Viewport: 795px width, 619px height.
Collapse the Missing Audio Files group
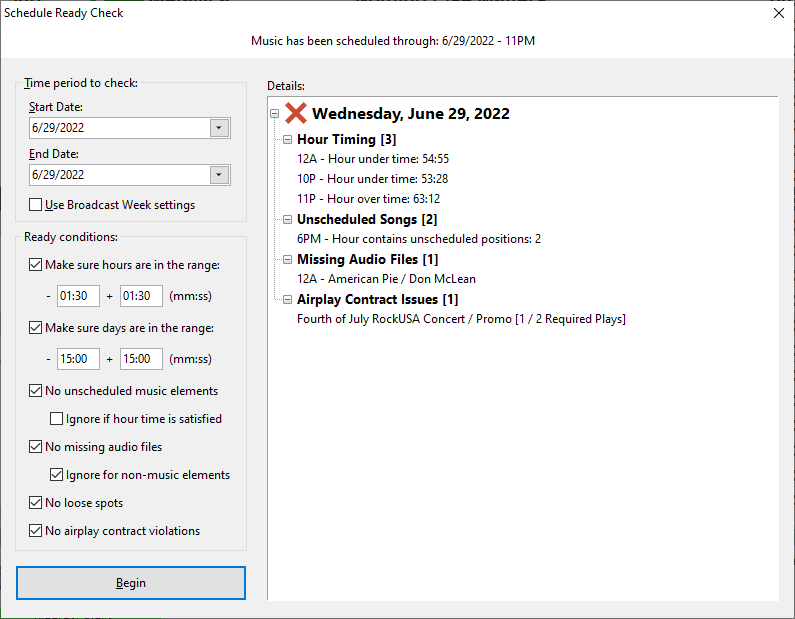point(287,260)
